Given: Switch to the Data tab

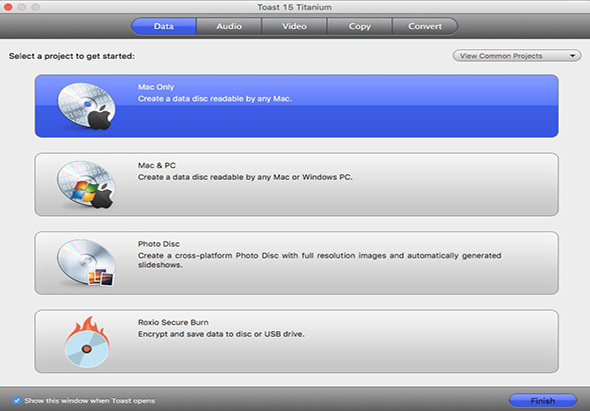Looking at the screenshot, I should coord(164,26).
